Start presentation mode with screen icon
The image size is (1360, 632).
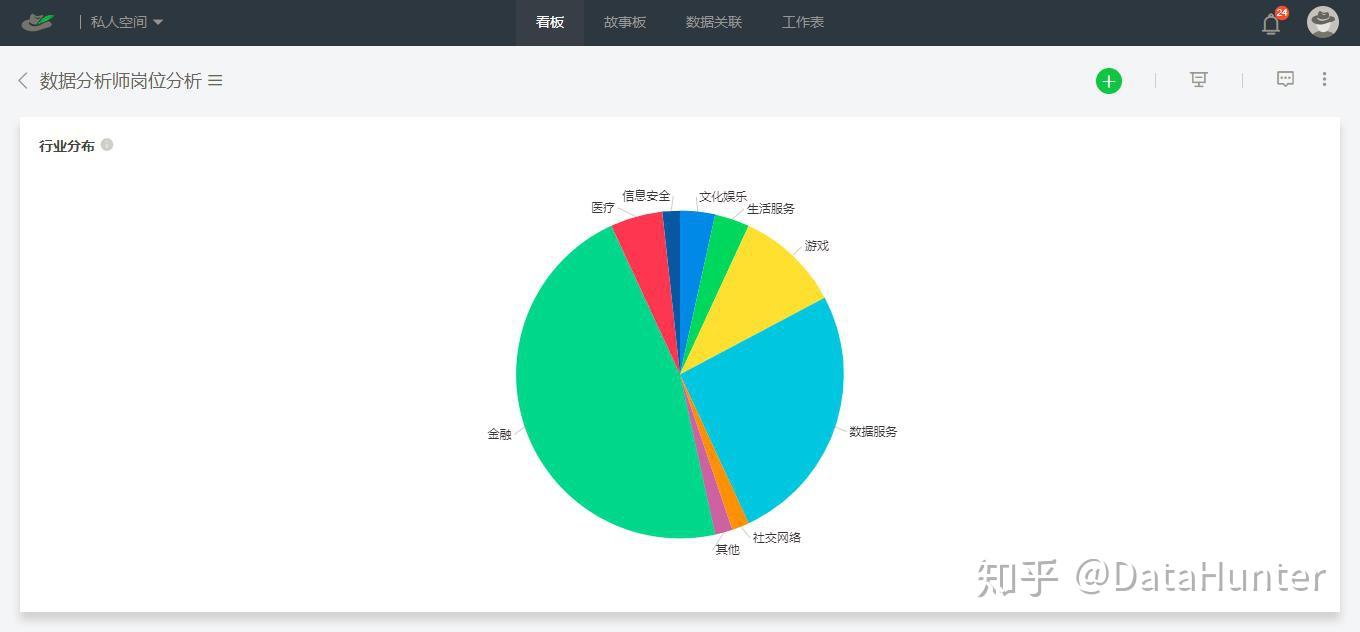(x=1198, y=80)
